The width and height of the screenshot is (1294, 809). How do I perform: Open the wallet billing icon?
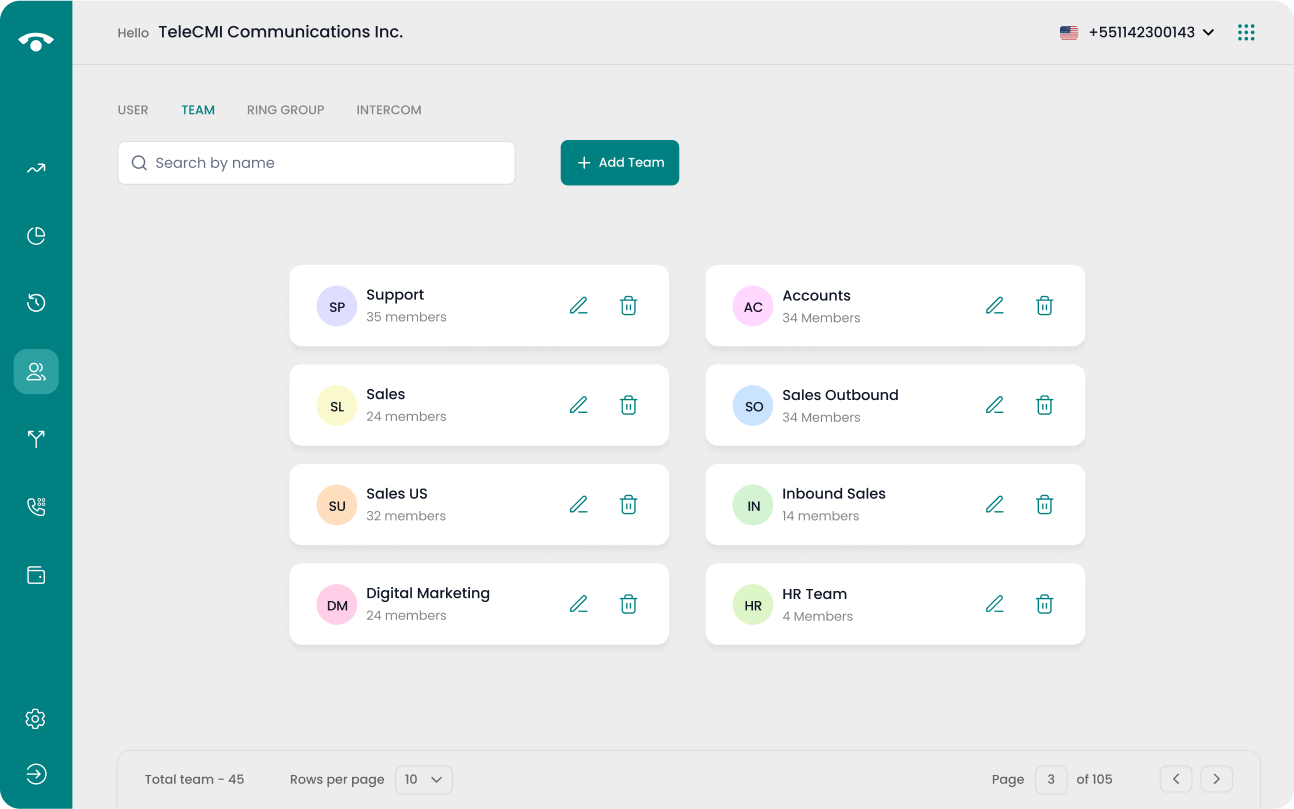pyautogui.click(x=36, y=575)
